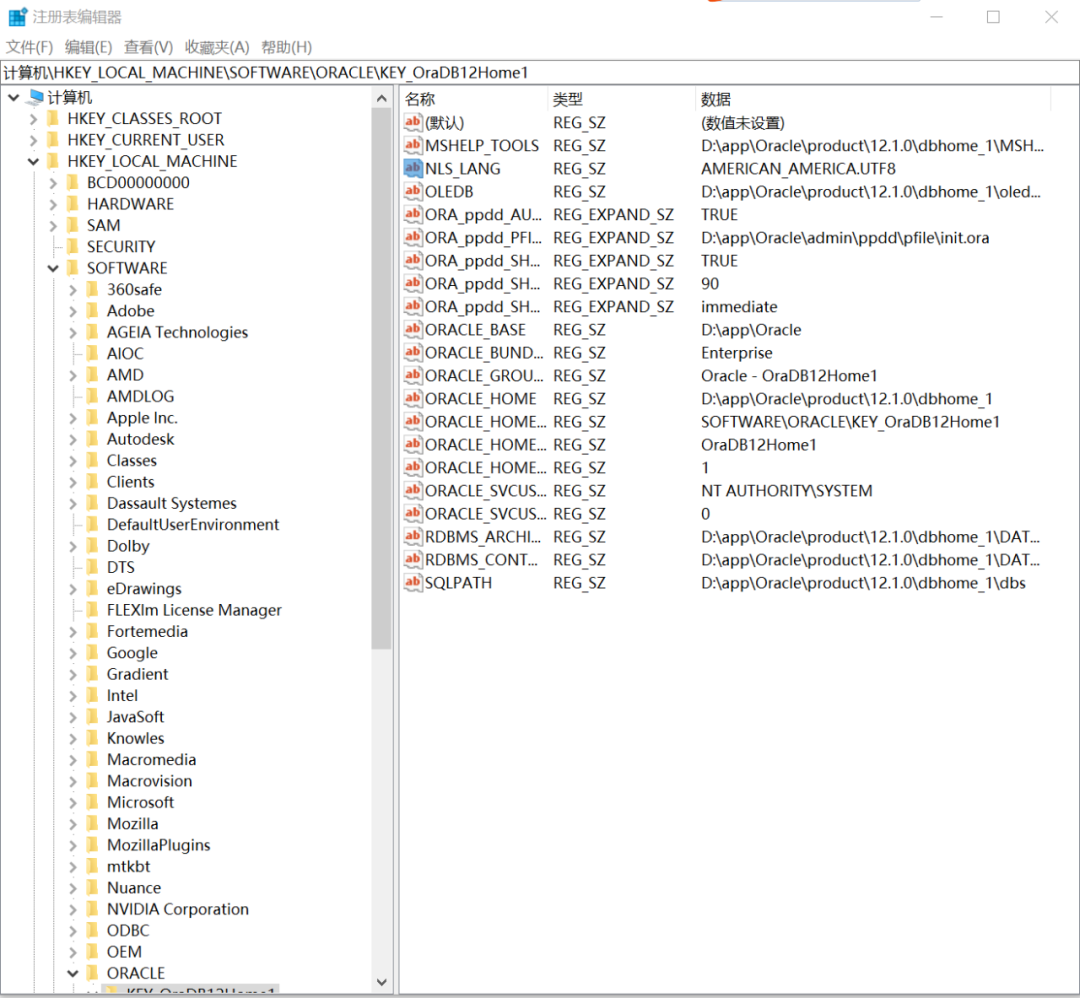The height and width of the screenshot is (998, 1080).
Task: Open the 帮助(H) menu
Action: tap(287, 47)
